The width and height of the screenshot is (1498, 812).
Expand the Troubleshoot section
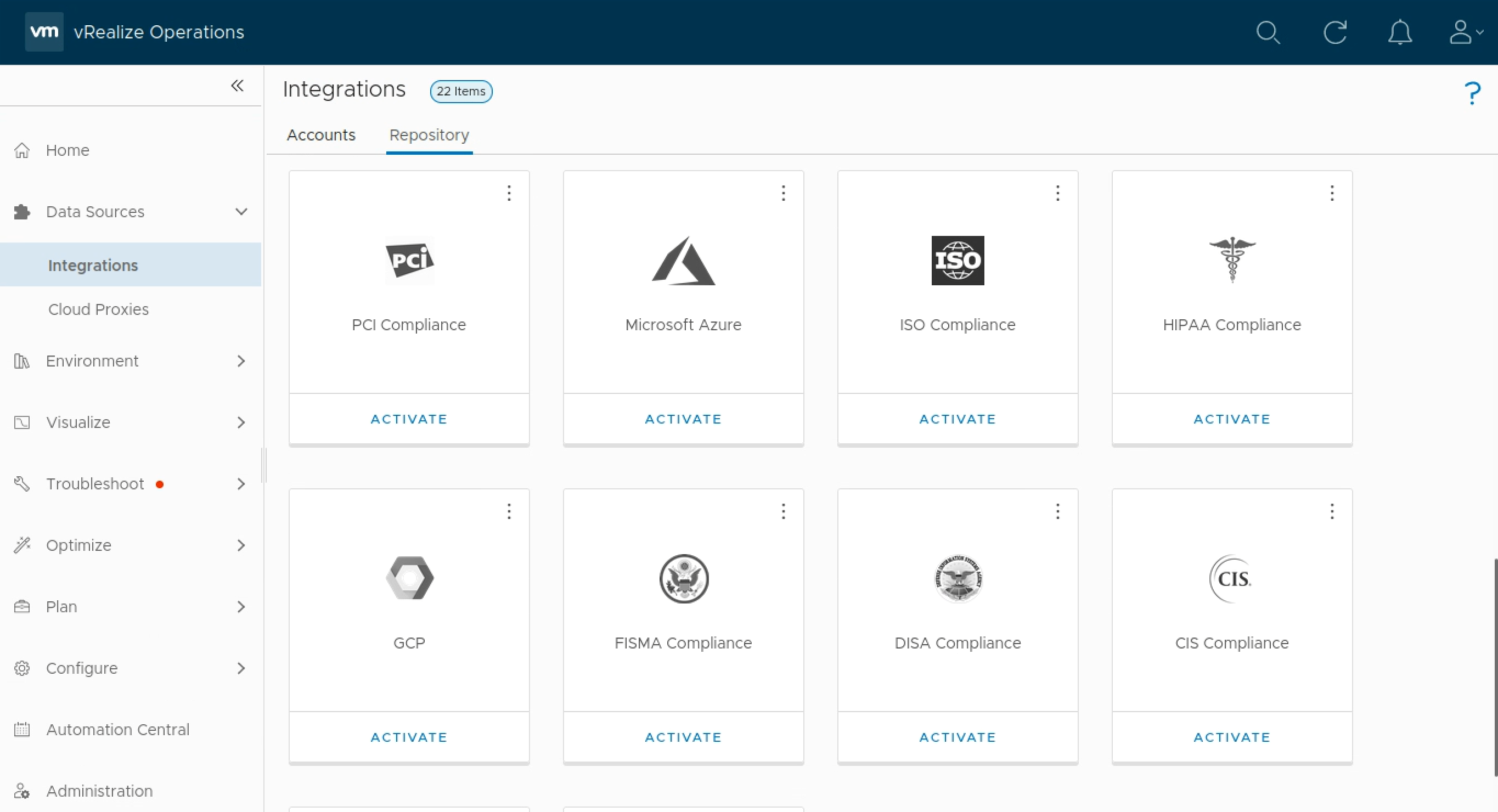tap(241, 483)
